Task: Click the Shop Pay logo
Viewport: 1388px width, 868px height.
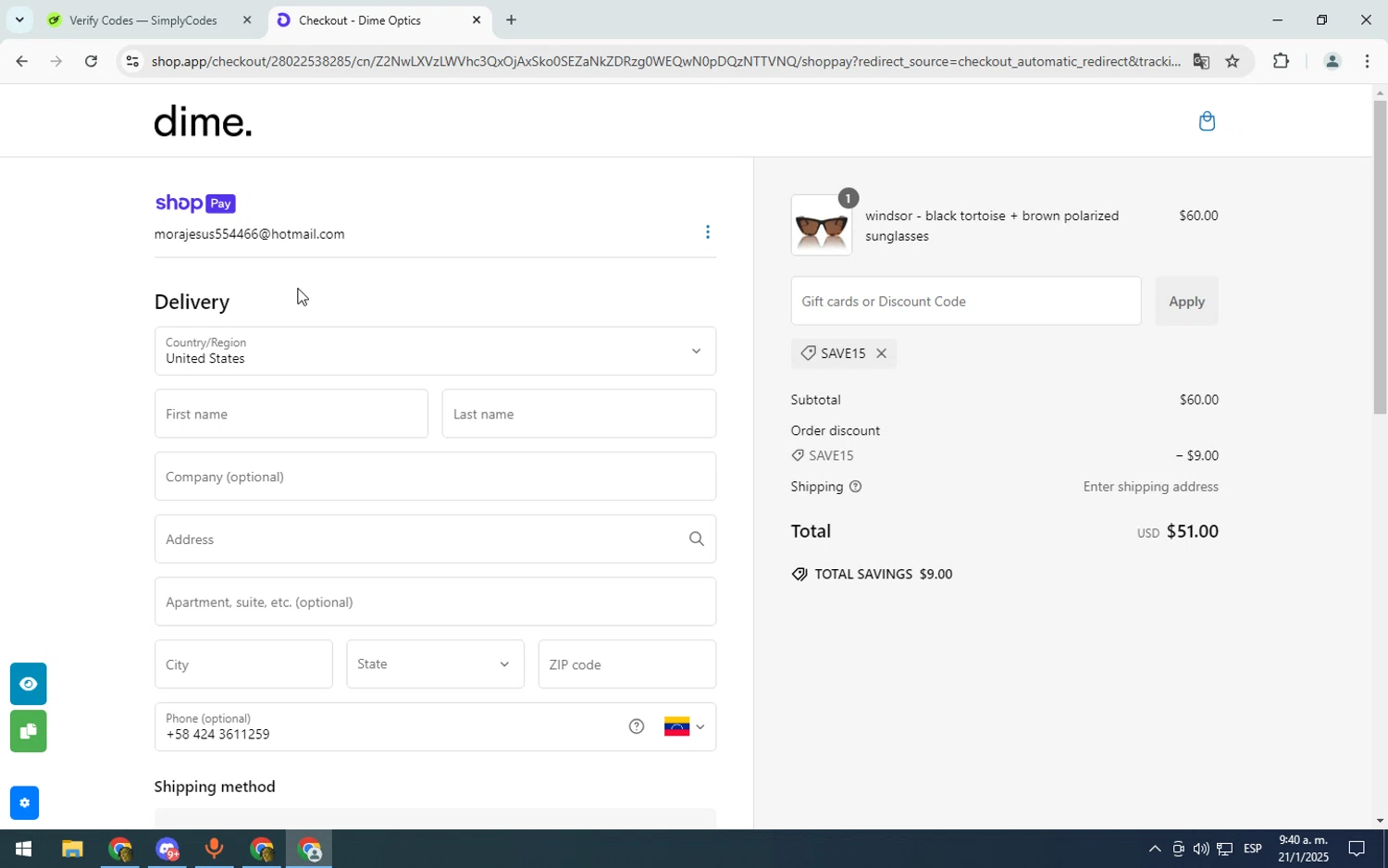Action: [195, 204]
